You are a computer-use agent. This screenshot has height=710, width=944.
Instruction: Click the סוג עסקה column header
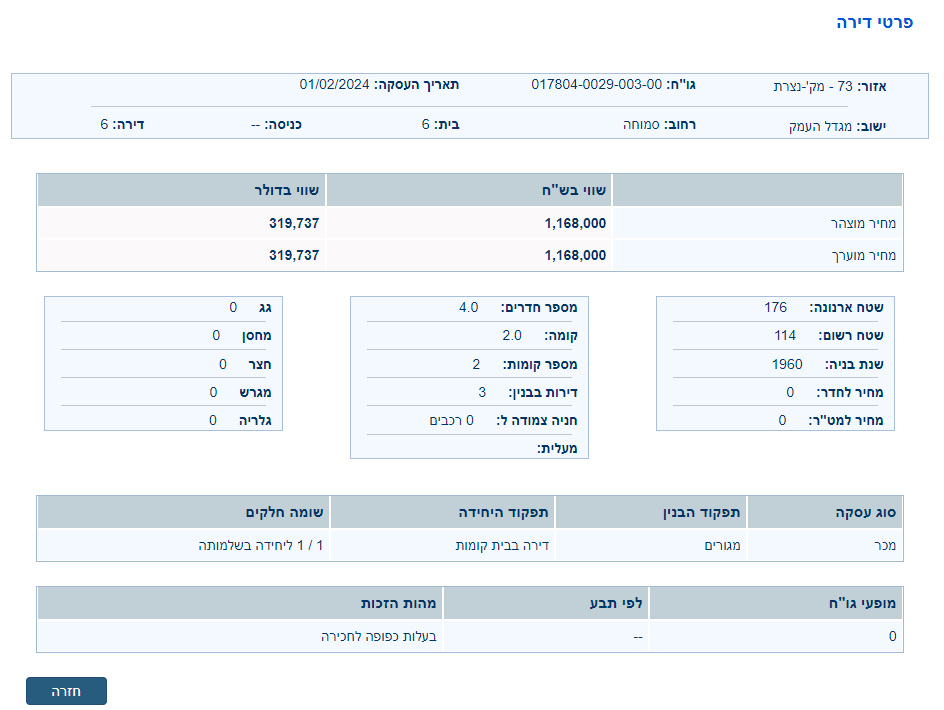pyautogui.click(x=866, y=512)
